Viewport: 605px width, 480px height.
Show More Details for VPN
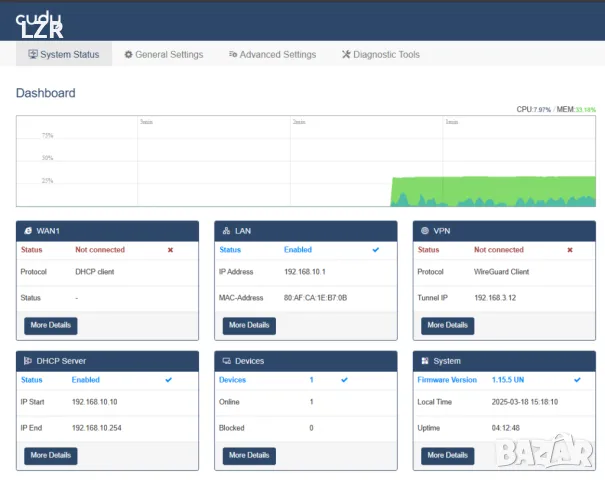[447, 325]
